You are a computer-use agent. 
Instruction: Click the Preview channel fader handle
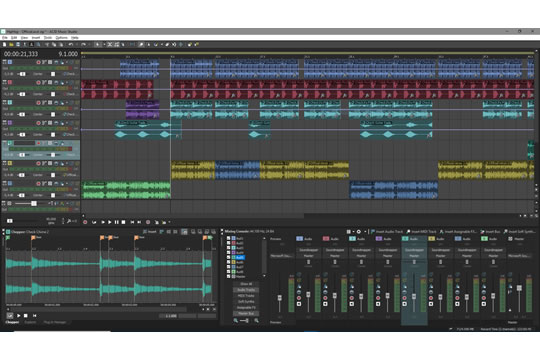pos(280,298)
